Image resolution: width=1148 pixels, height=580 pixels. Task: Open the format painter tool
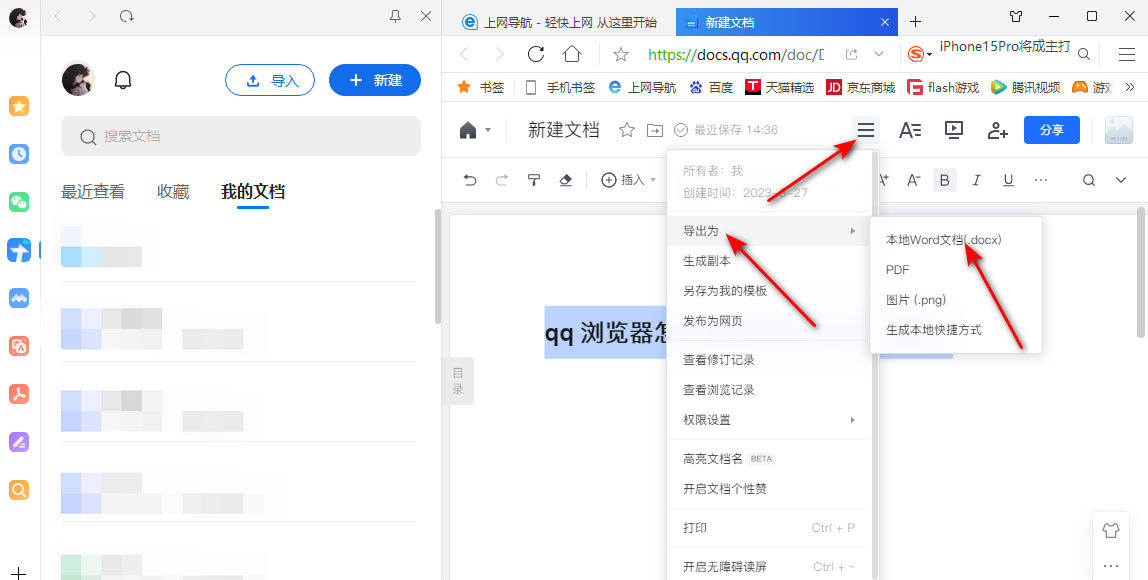pyautogui.click(x=533, y=179)
